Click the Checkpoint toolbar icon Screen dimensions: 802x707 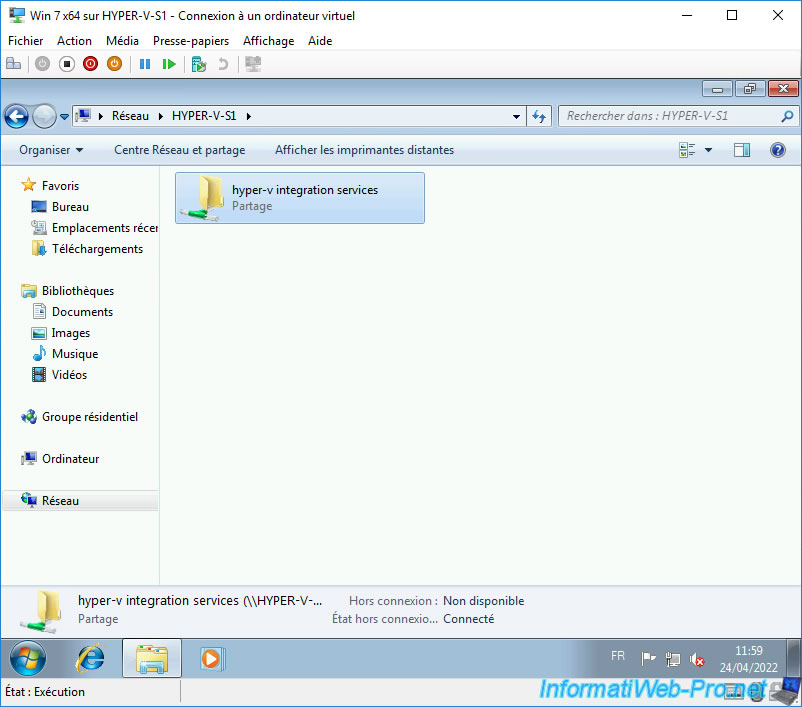point(198,64)
